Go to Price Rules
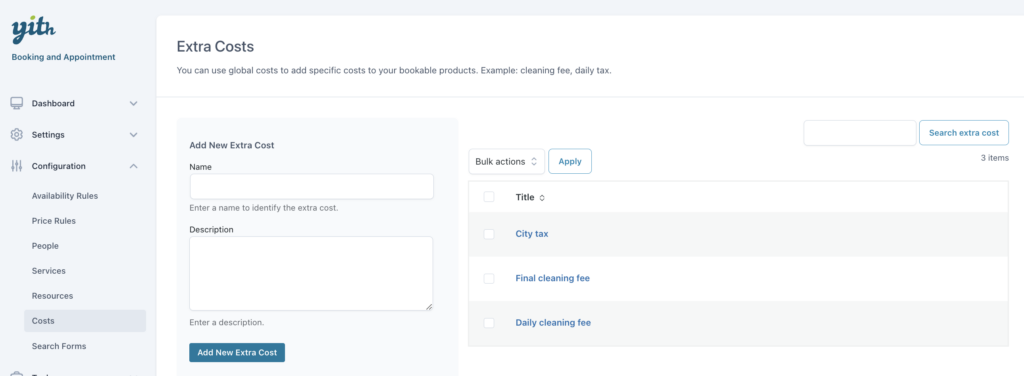Image resolution: width=1024 pixels, height=376 pixels. coord(54,221)
